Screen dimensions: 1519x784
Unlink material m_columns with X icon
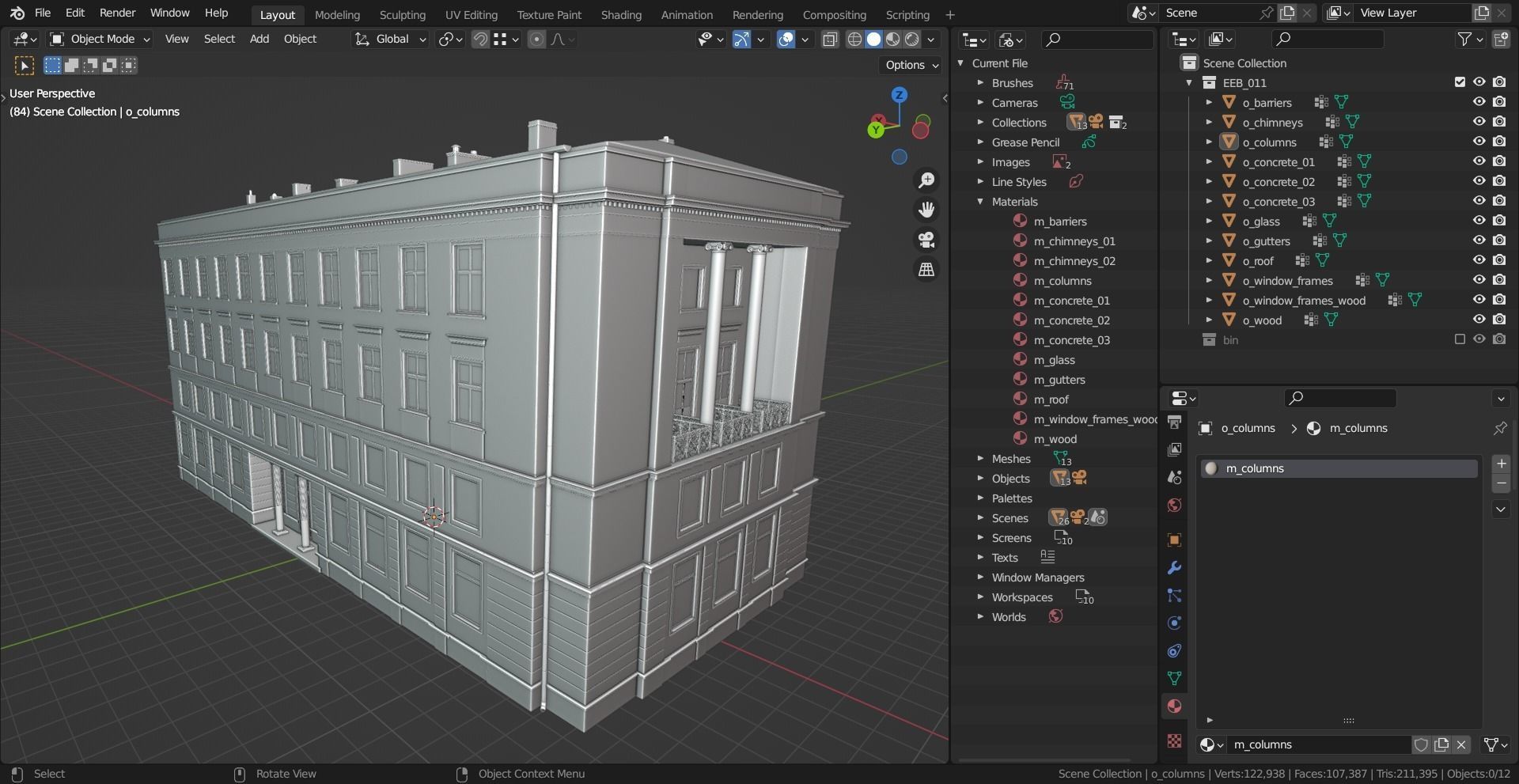(1461, 744)
